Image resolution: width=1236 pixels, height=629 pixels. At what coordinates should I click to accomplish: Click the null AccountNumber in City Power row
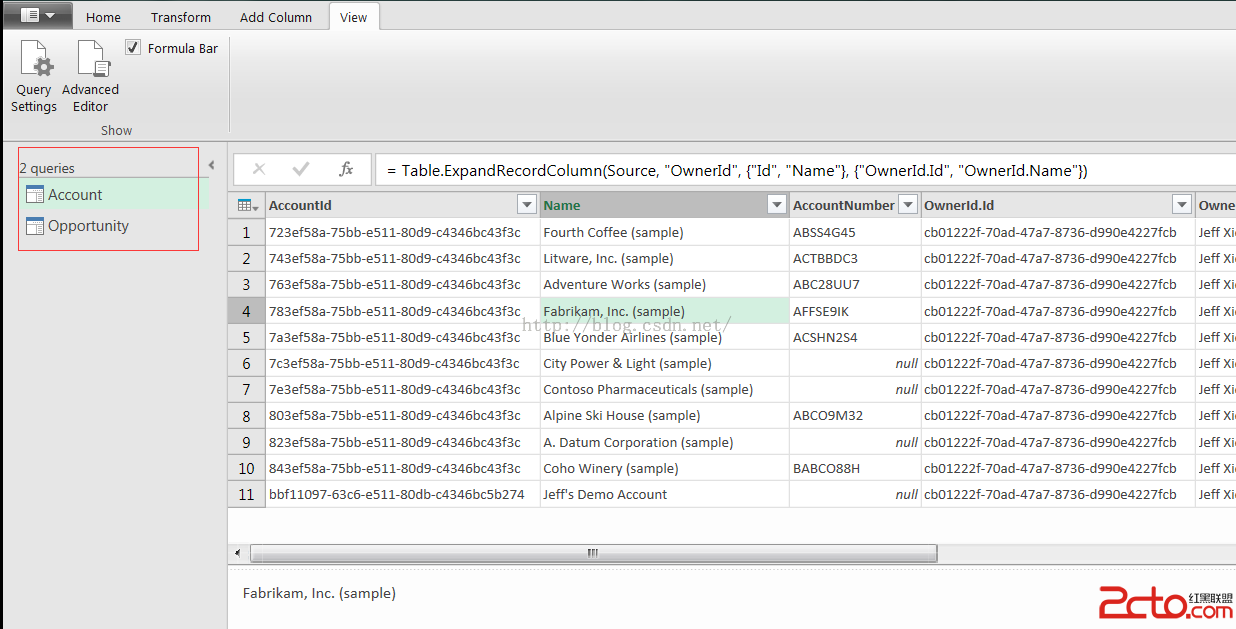point(855,363)
